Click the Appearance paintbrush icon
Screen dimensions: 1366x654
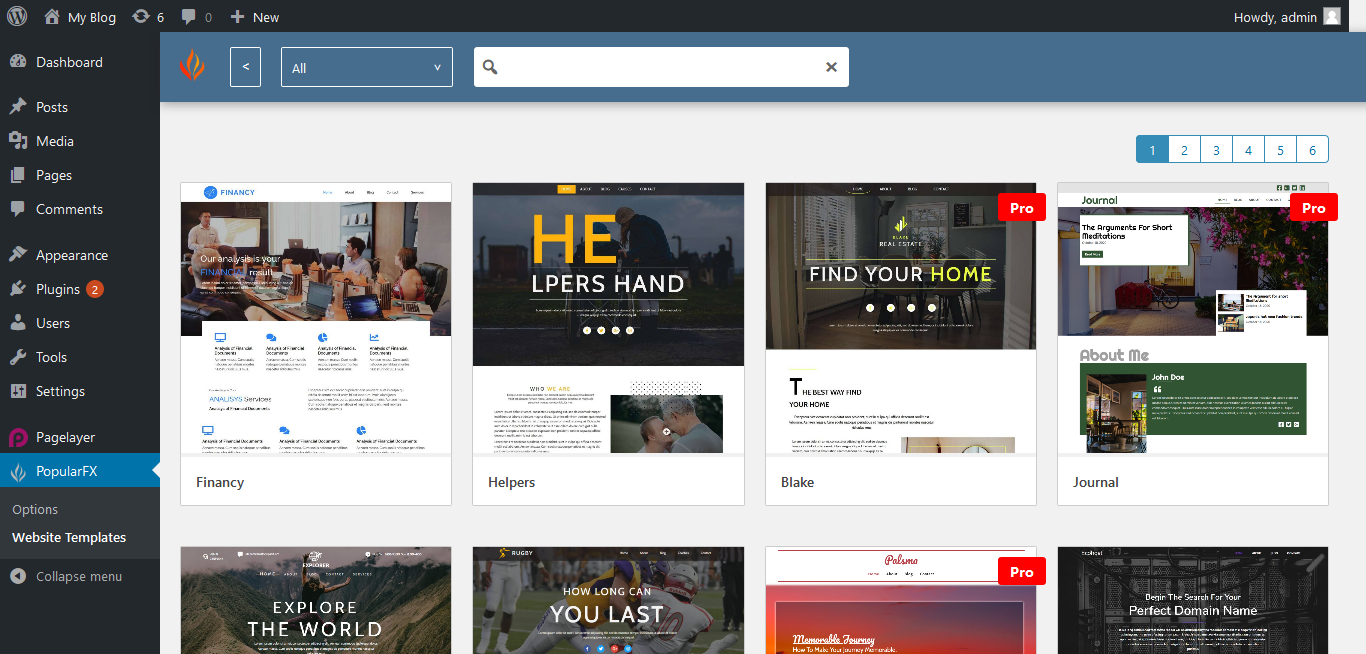pos(18,255)
